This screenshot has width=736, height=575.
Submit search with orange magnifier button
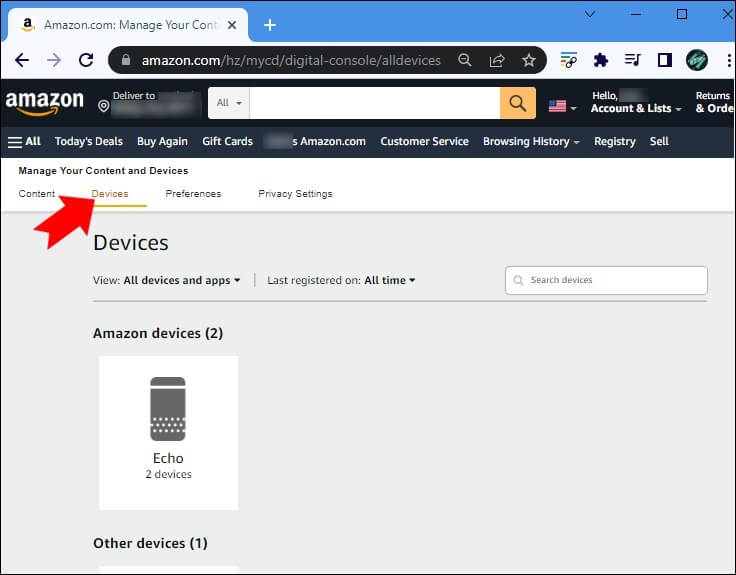coord(518,103)
